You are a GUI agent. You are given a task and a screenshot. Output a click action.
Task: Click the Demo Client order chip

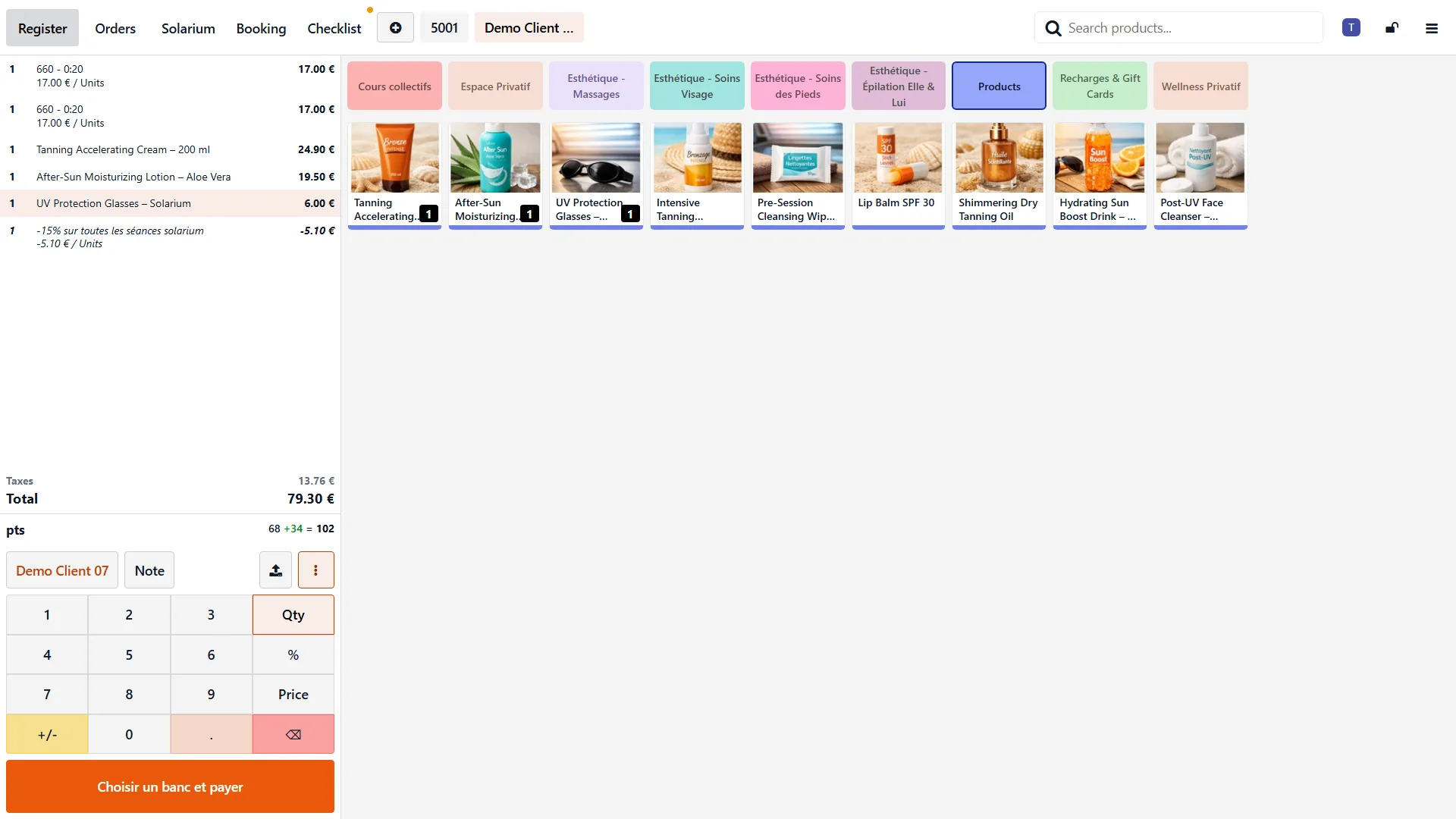click(529, 28)
